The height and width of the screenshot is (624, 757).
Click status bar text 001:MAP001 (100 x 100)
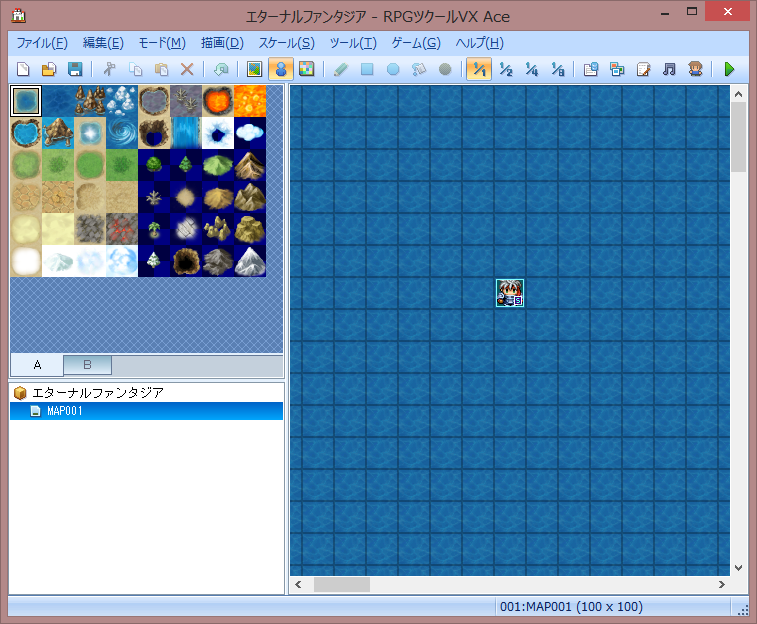tap(571, 607)
